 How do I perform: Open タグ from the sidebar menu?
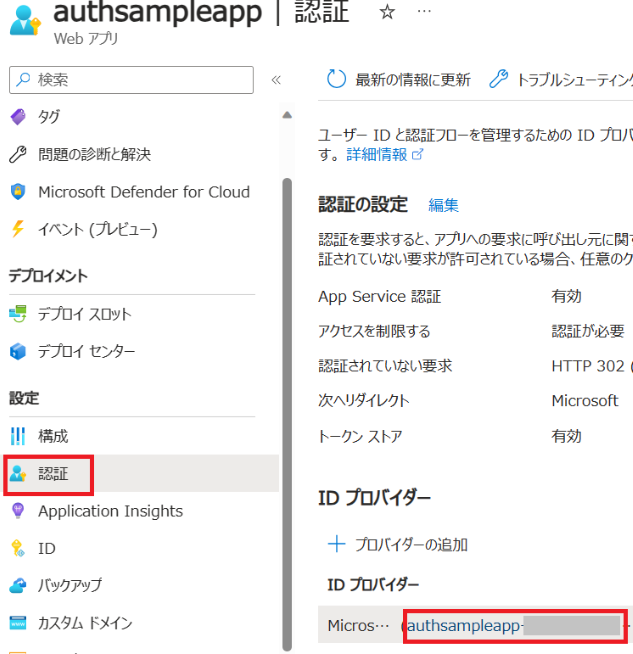[48, 117]
